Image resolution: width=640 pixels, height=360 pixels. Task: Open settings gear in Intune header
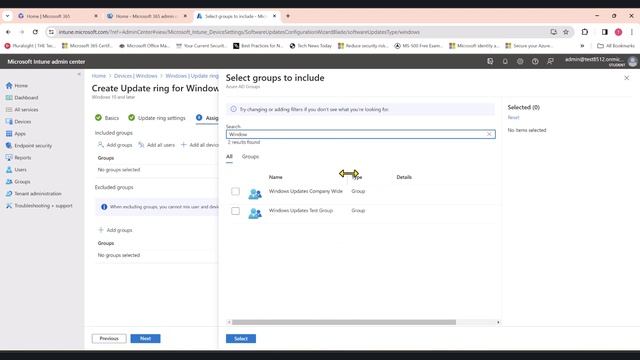click(x=520, y=62)
